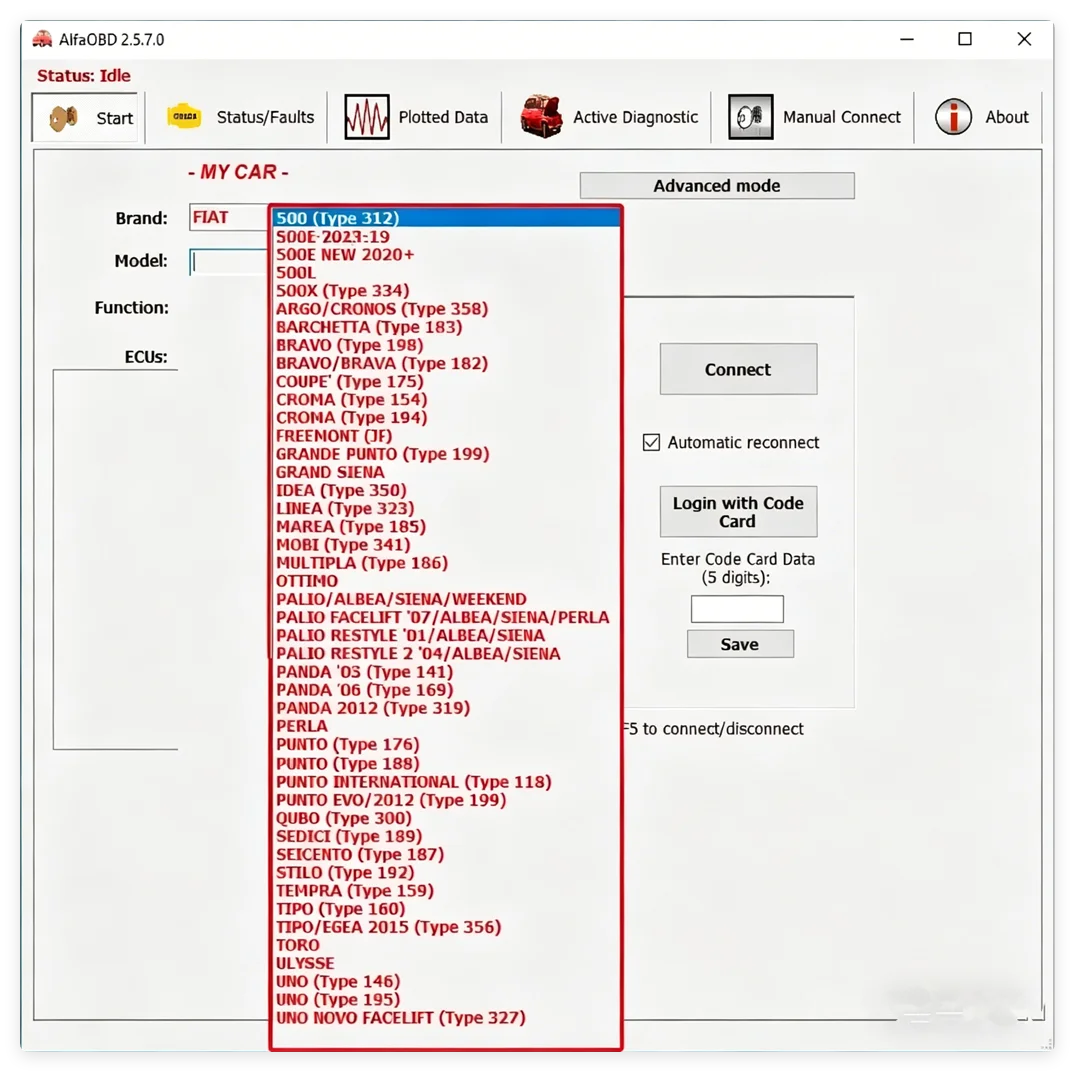Switch to the Start tab label

[114, 119]
